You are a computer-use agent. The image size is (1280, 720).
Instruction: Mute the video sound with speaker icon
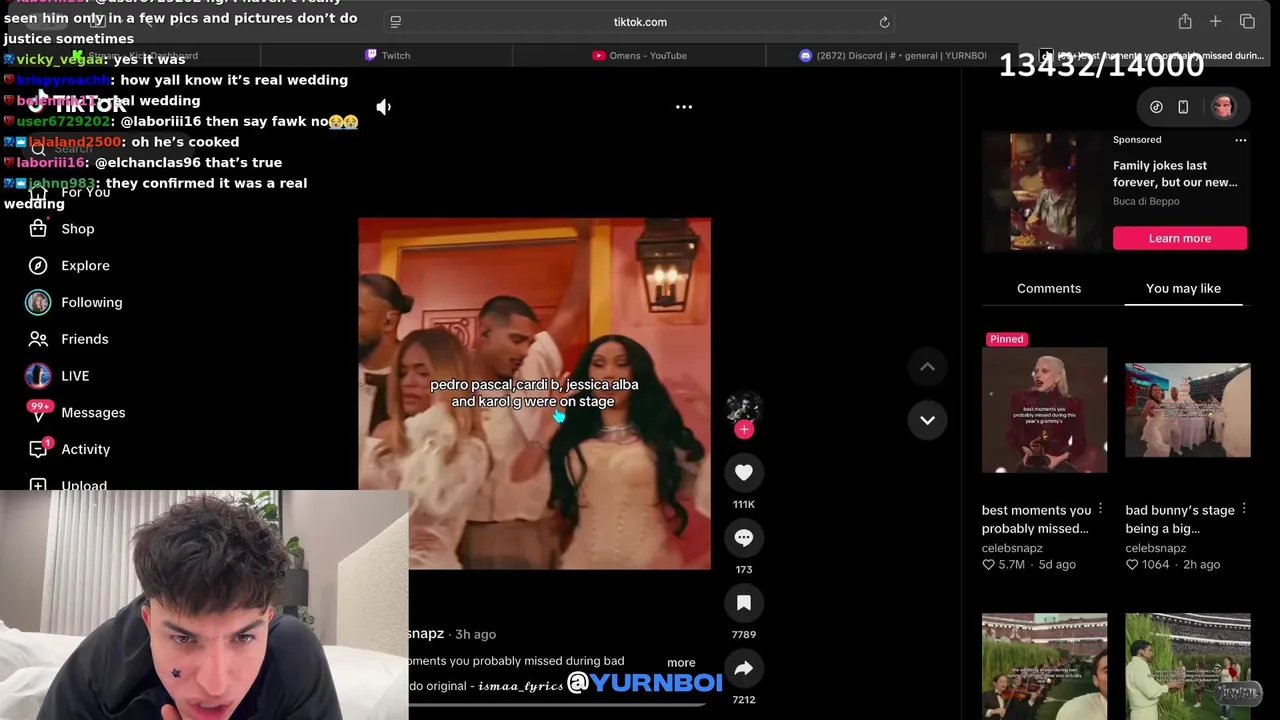383,107
